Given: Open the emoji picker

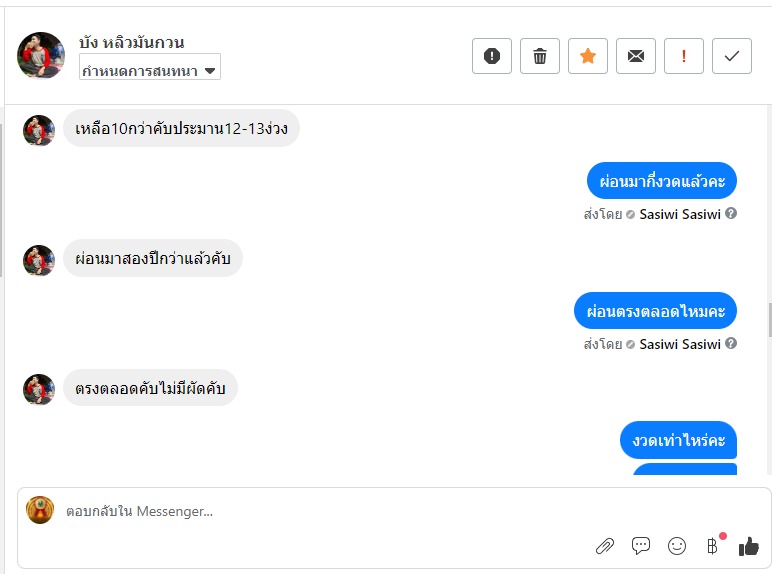Looking at the screenshot, I should click(x=677, y=546).
